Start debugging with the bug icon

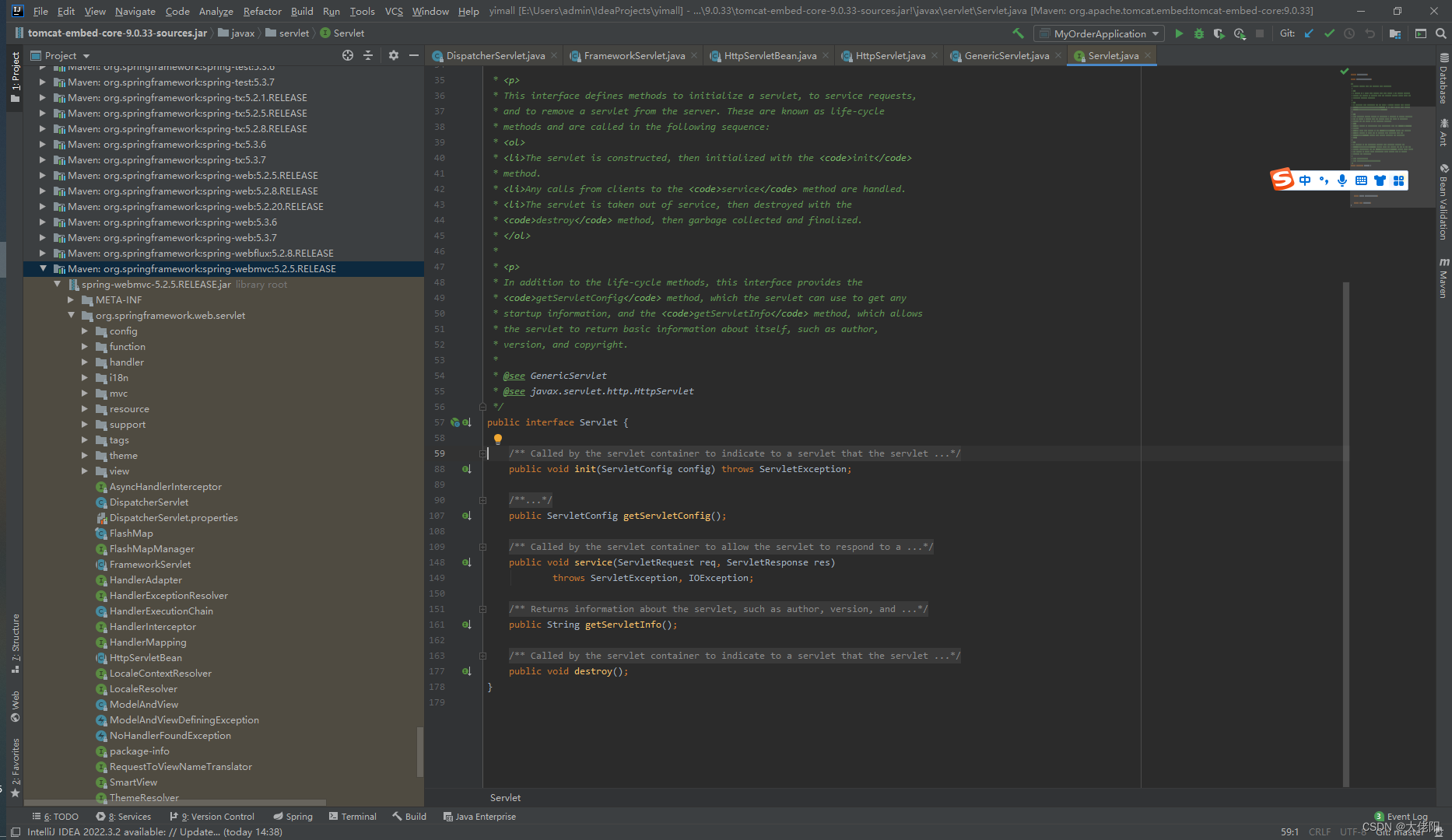tap(1199, 33)
